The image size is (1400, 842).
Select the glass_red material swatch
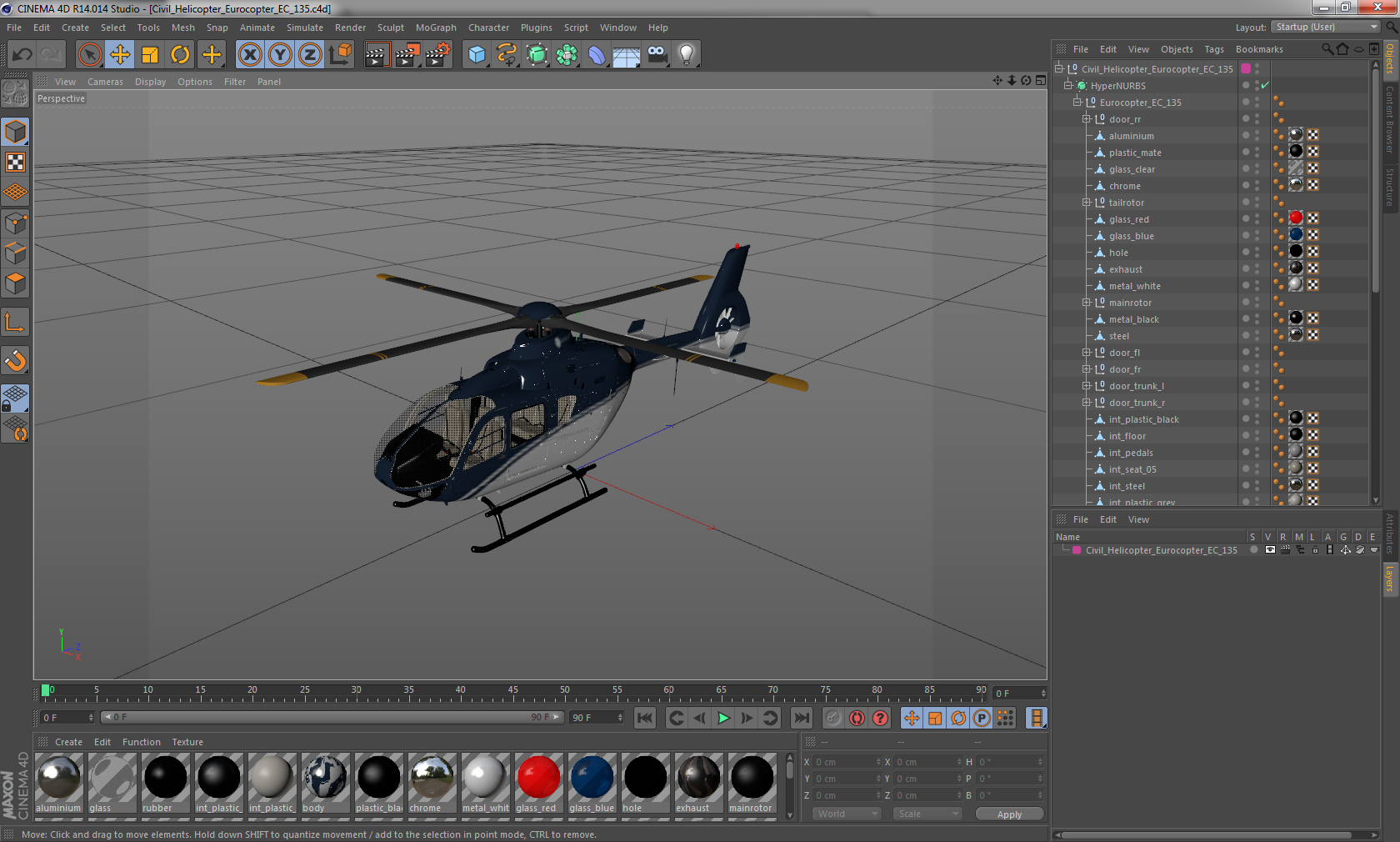538,784
